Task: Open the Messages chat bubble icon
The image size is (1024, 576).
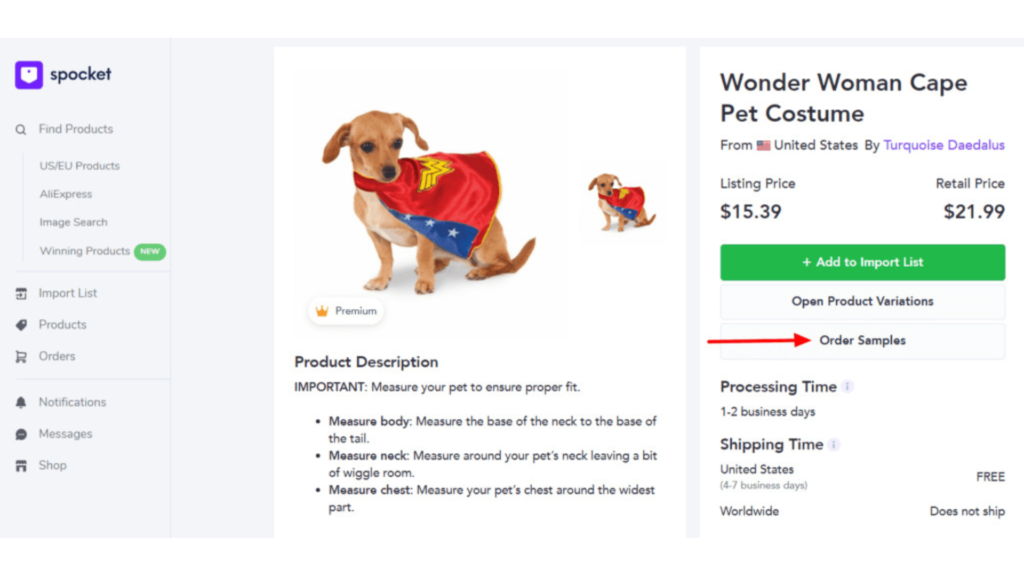Action: point(21,434)
